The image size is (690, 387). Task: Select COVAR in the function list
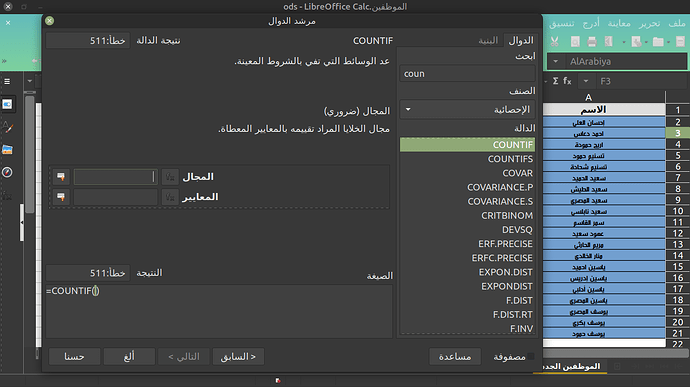(467, 173)
